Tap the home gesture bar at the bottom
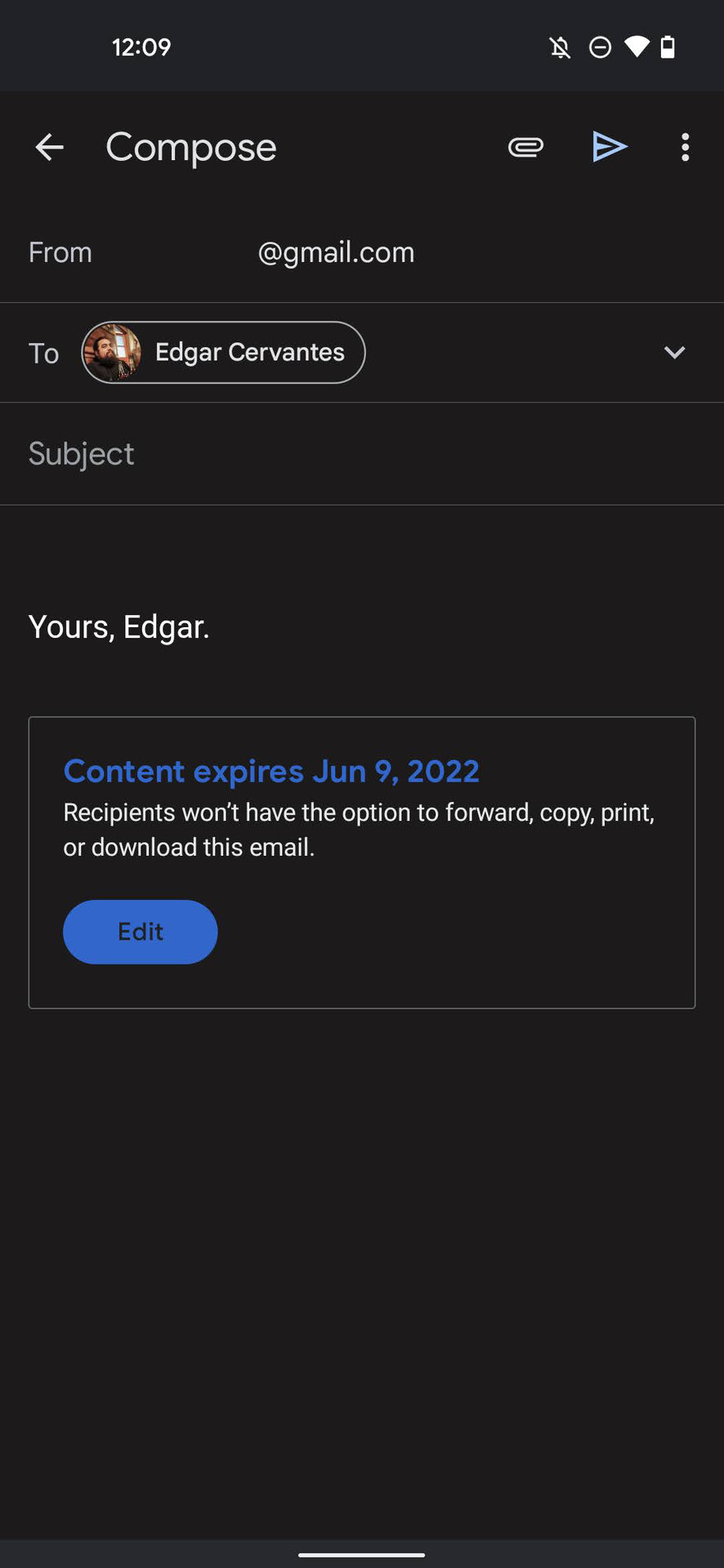 tap(361, 1554)
